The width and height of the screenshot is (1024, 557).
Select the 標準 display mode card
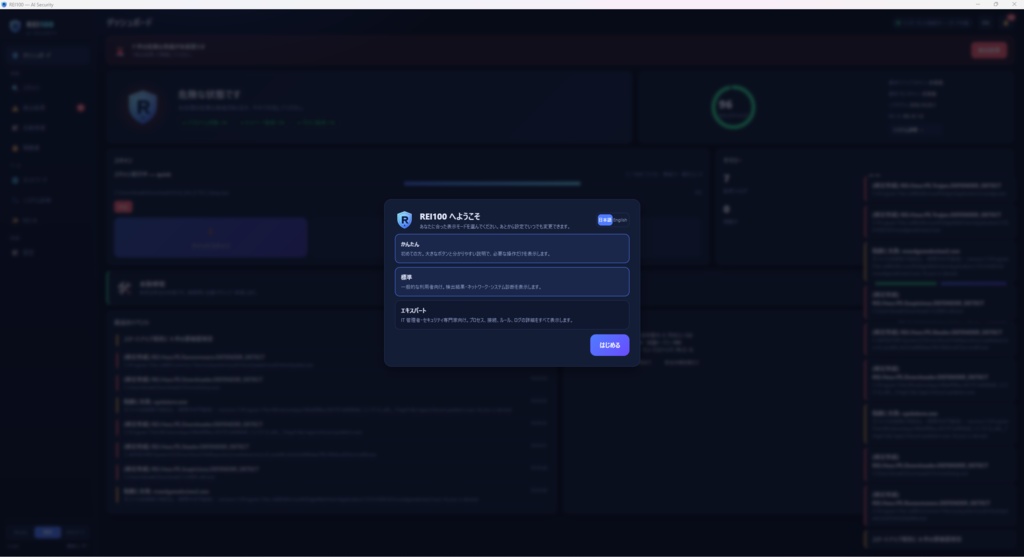pyautogui.click(x=511, y=281)
